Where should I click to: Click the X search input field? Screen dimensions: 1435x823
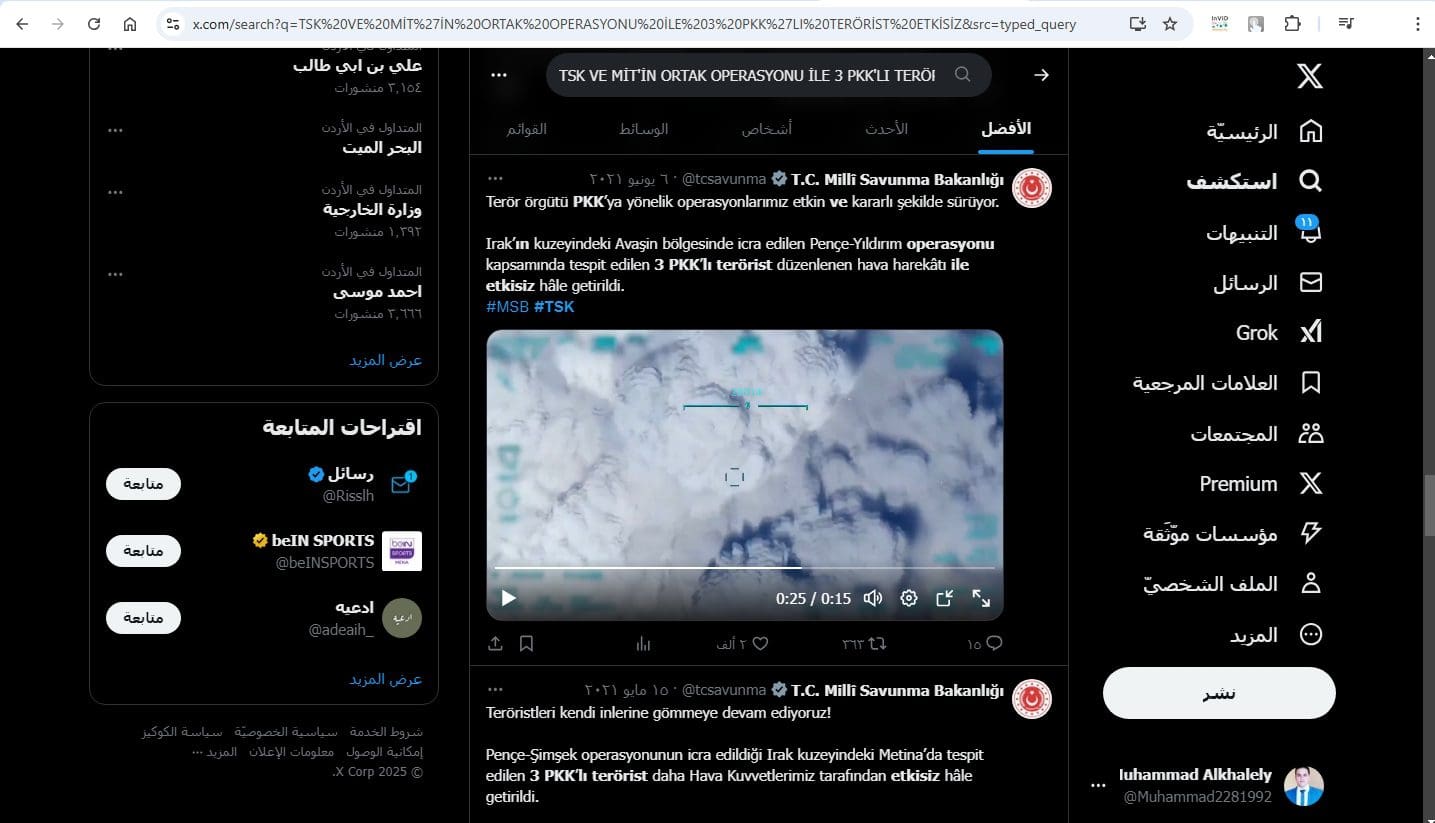[748, 75]
